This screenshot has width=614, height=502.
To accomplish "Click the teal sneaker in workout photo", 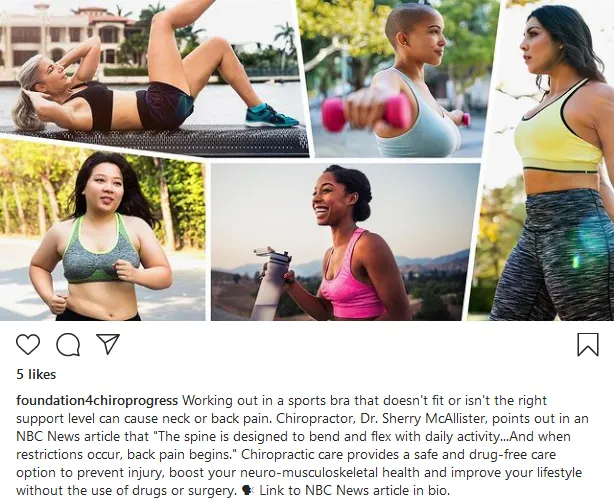I will pyautogui.click(x=271, y=115).
